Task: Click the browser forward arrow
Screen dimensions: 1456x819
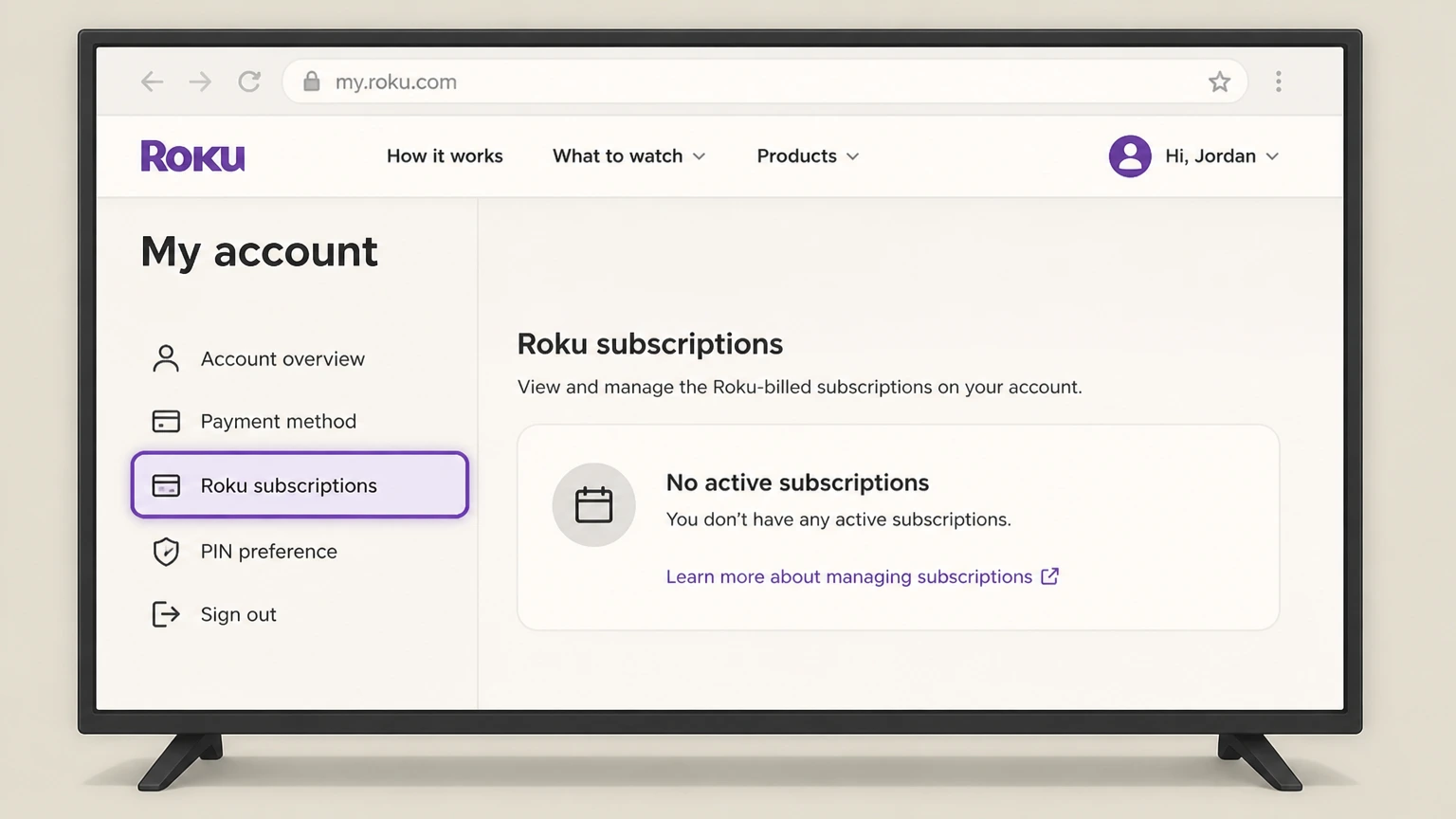Action: [x=200, y=82]
